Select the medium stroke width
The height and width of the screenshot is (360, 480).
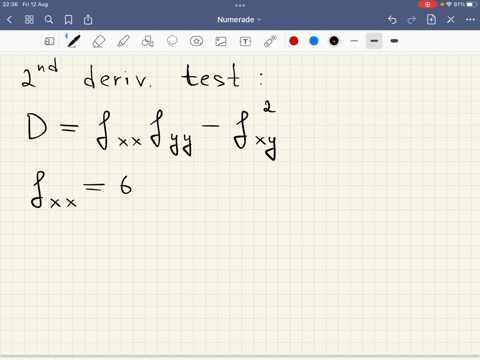pos(374,41)
